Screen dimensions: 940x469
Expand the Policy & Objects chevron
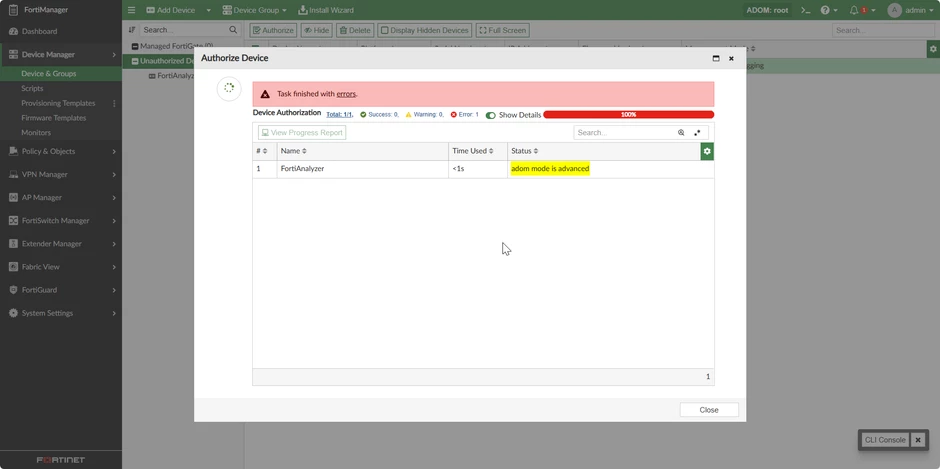[114, 151]
